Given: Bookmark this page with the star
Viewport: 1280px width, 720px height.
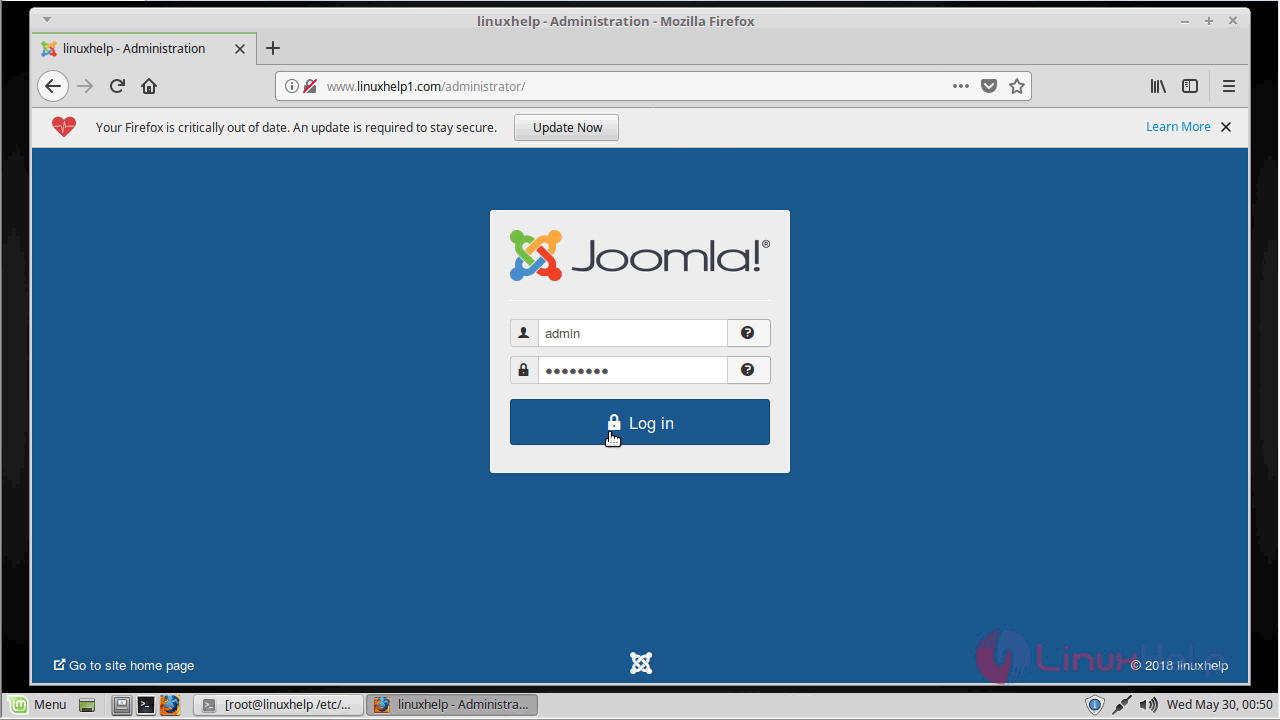Looking at the screenshot, I should [1017, 86].
